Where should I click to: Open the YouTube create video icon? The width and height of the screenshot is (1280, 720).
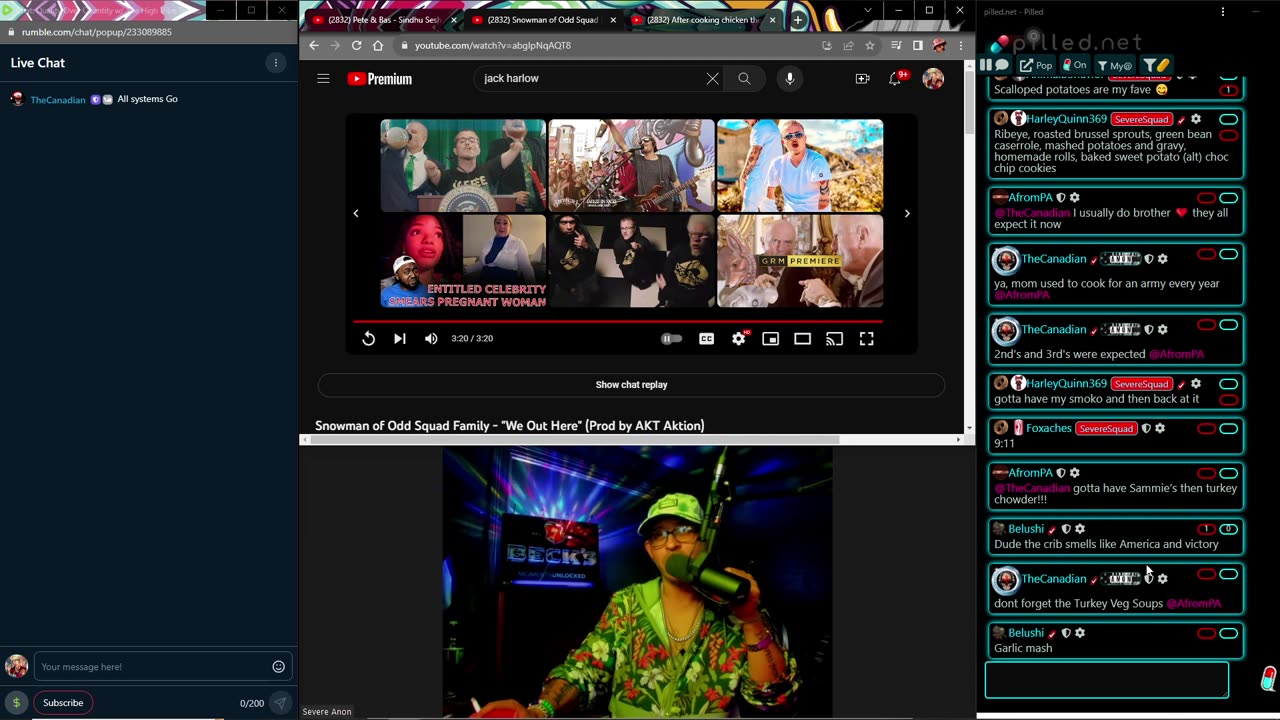[862, 78]
